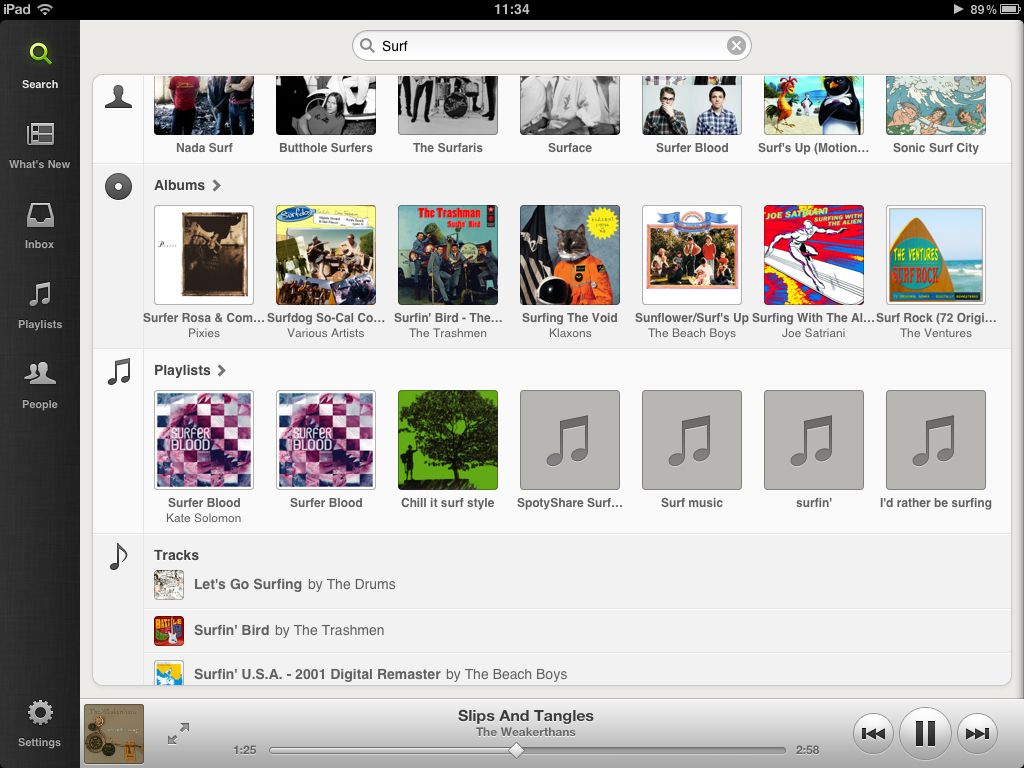The width and height of the screenshot is (1024, 768).
Task: Clear the Surf search query
Action: pyautogui.click(x=736, y=45)
